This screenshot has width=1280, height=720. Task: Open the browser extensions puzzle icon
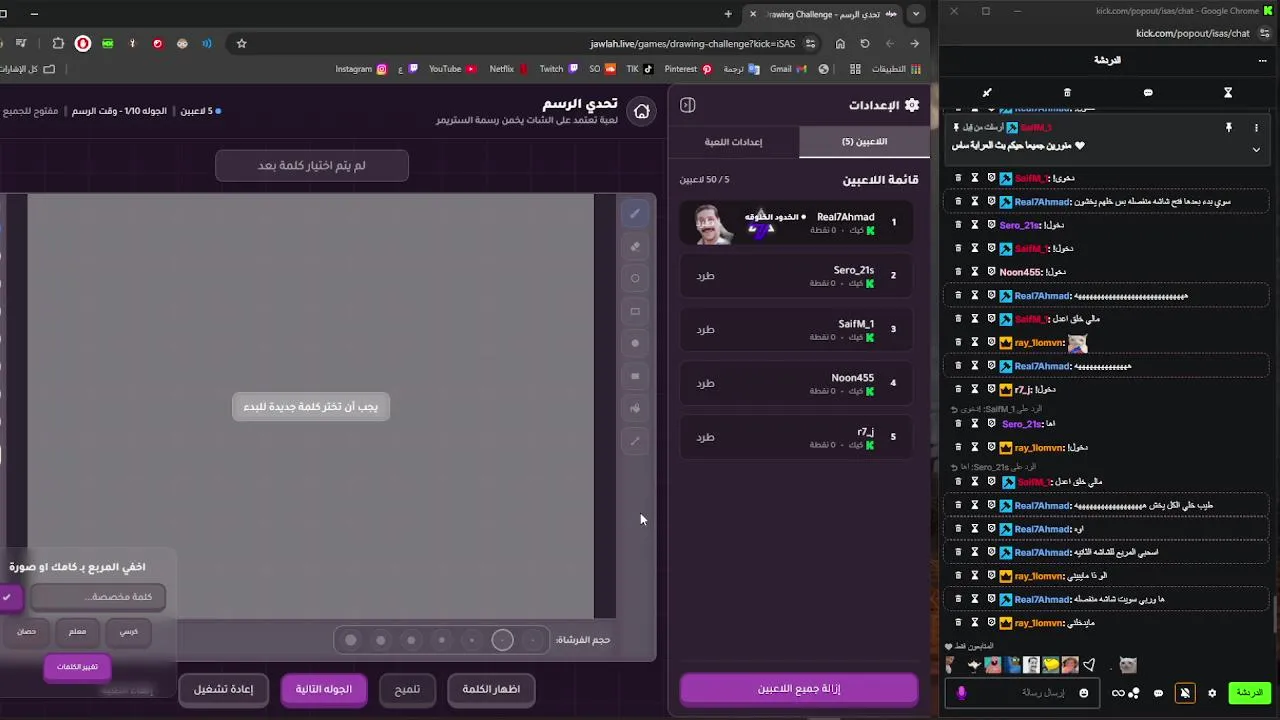[x=58, y=43]
